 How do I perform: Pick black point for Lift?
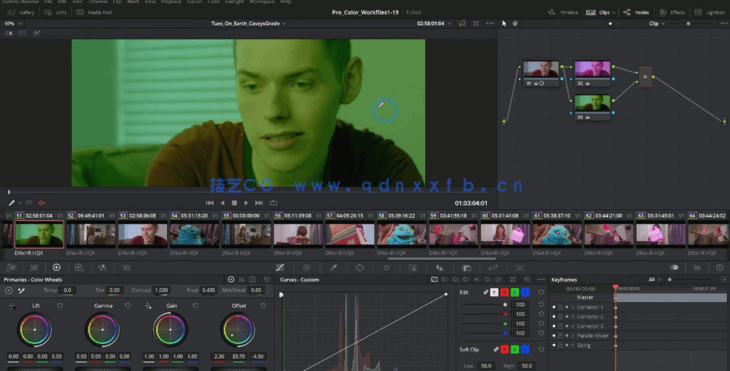pos(12,306)
